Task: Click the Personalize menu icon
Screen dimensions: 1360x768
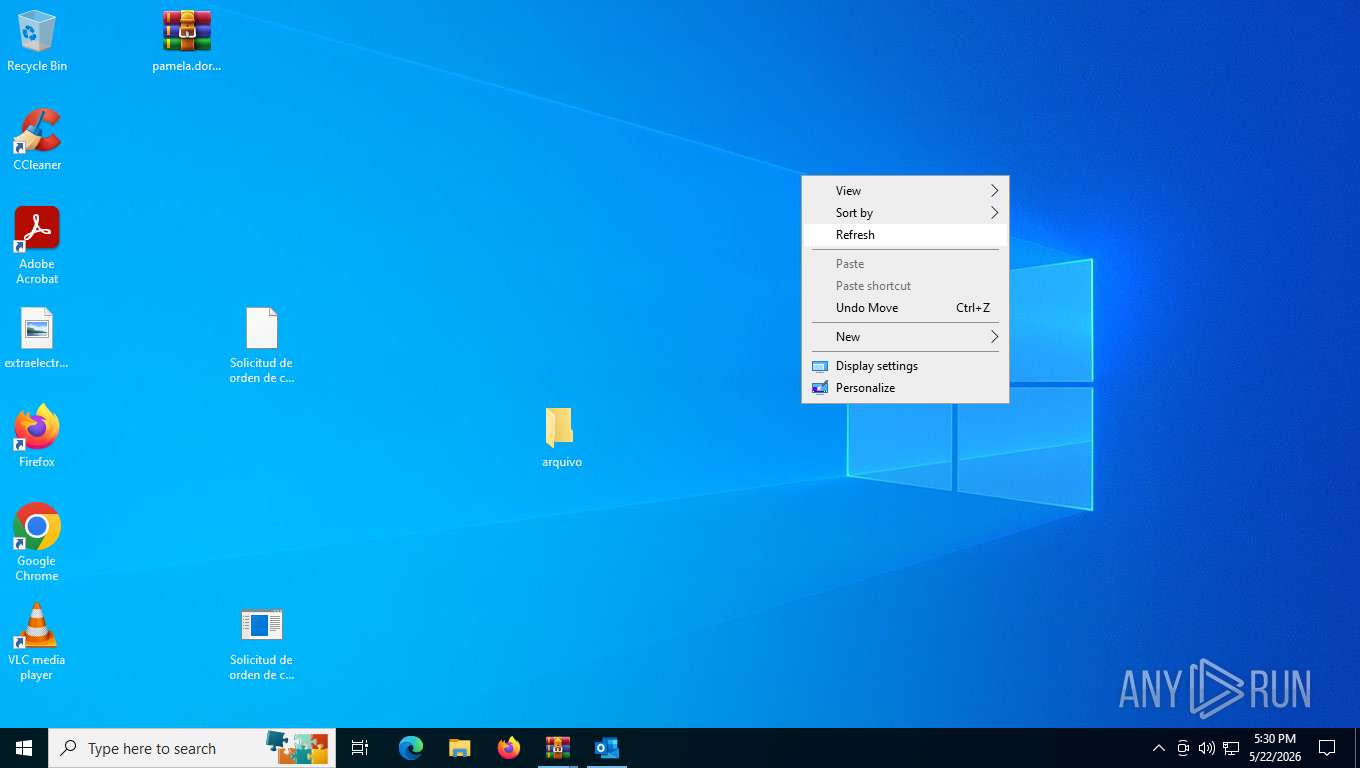Action: pos(820,388)
